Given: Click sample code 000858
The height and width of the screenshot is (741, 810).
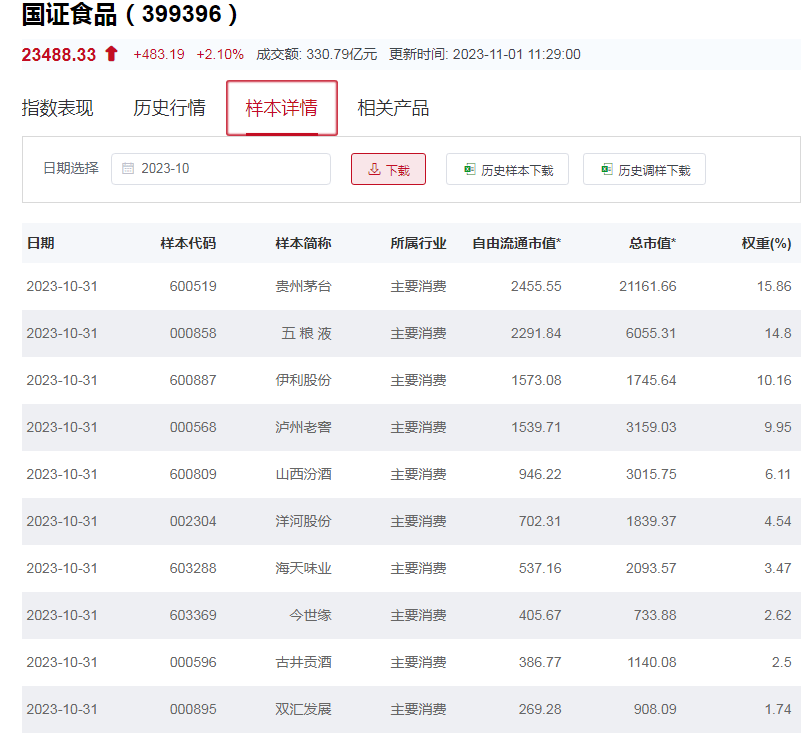Looking at the screenshot, I should (193, 333).
